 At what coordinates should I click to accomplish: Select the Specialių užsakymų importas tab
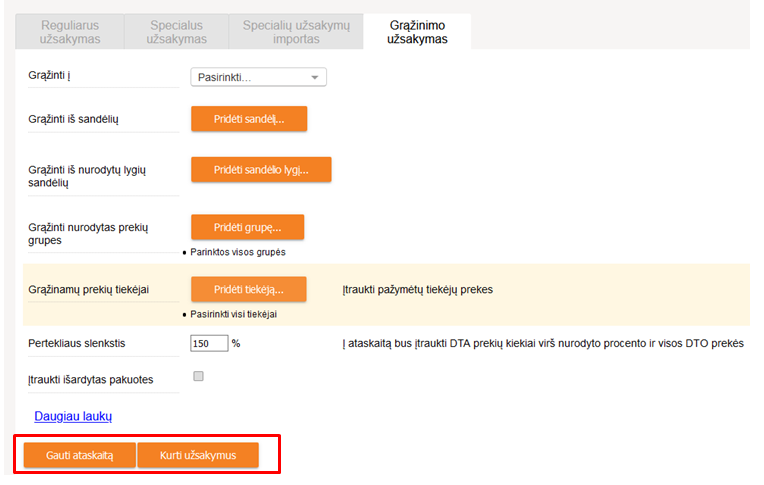click(x=296, y=31)
